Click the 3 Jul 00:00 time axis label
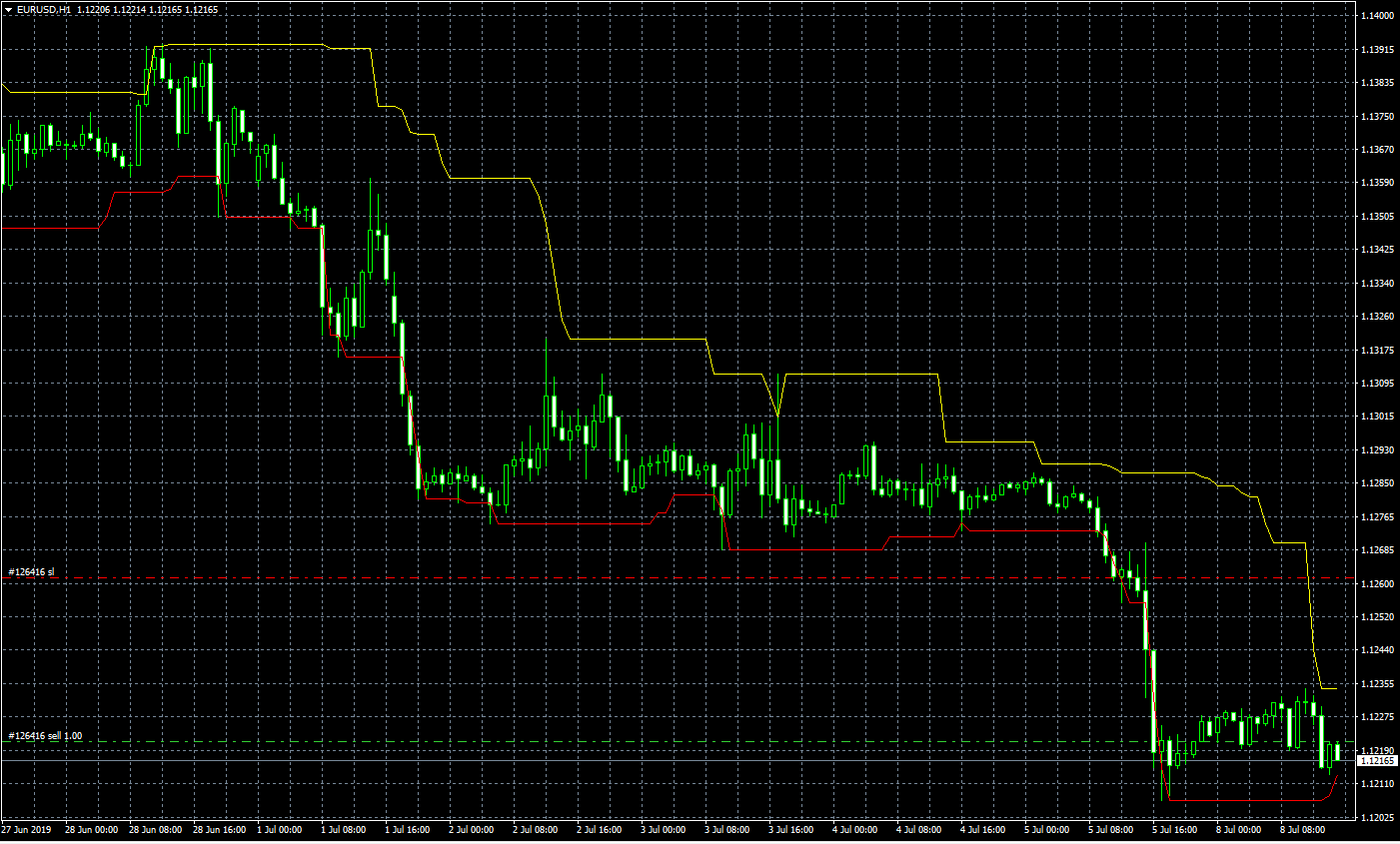This screenshot has width=1400, height=844. 663,830
